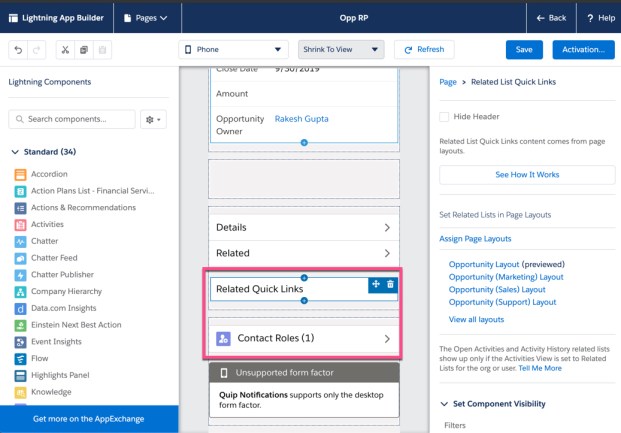The width and height of the screenshot is (621, 433).
Task: Select the Einstein Next Best Action icon
Action: [x=20, y=325]
